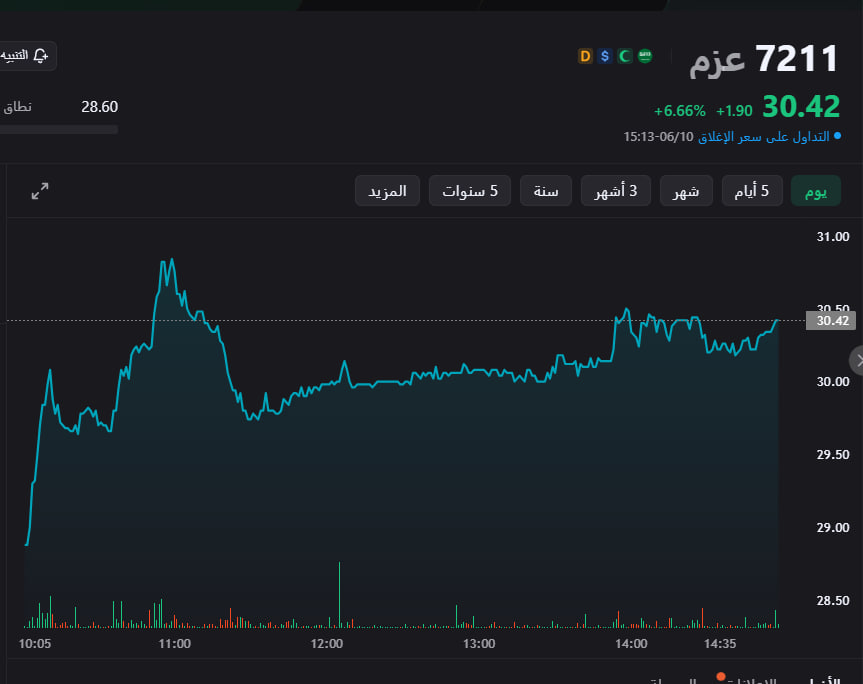Click the 14:00 time axis label
This screenshot has width=863, height=684.
pos(631,644)
